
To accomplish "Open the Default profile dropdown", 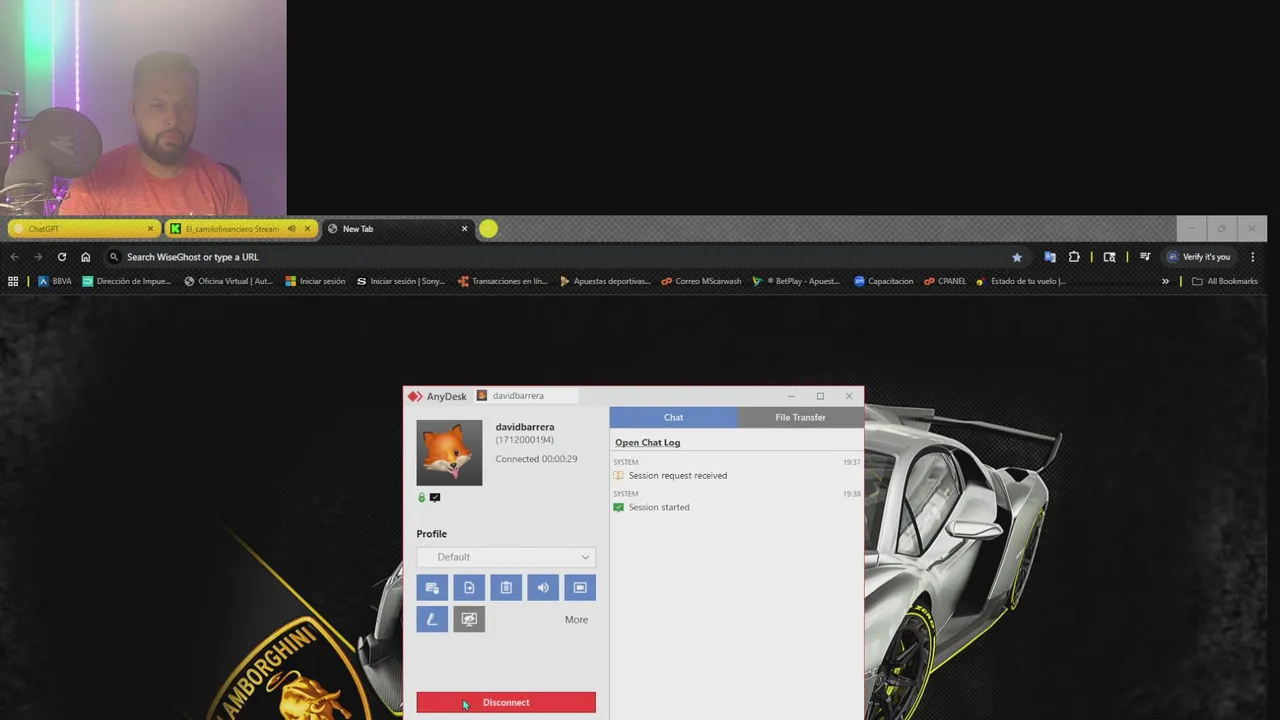I will coord(506,557).
